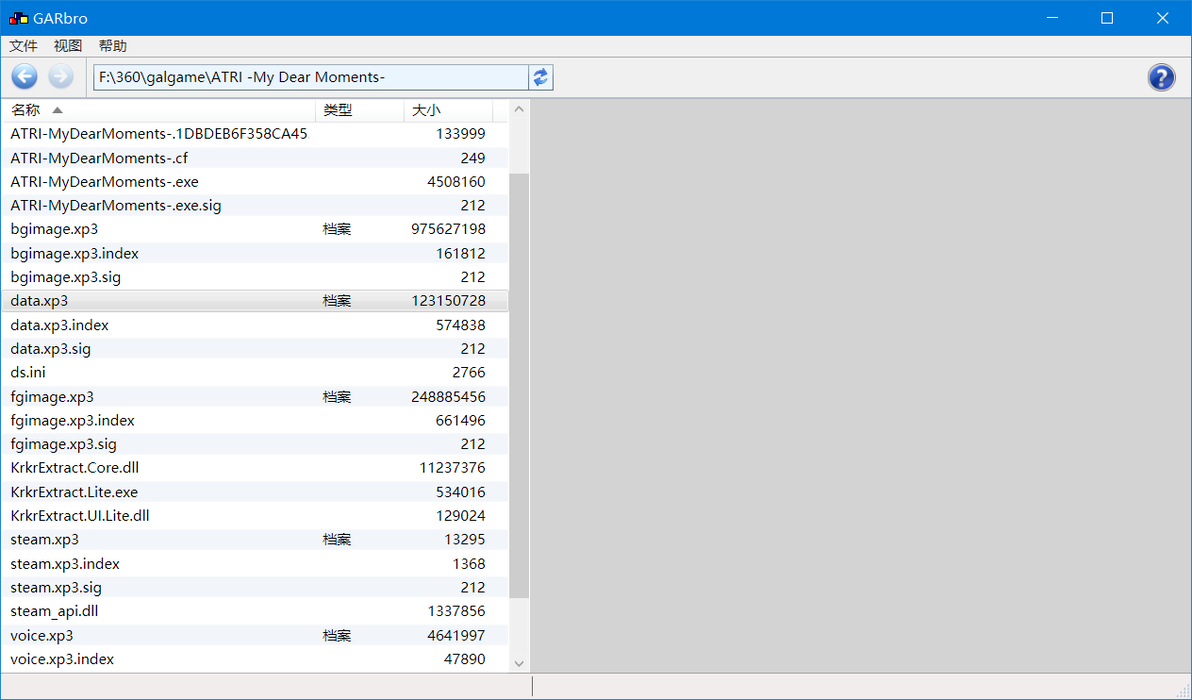Click 档案 type cell of steam.xp3
This screenshot has width=1192, height=700.
[x=337, y=540]
